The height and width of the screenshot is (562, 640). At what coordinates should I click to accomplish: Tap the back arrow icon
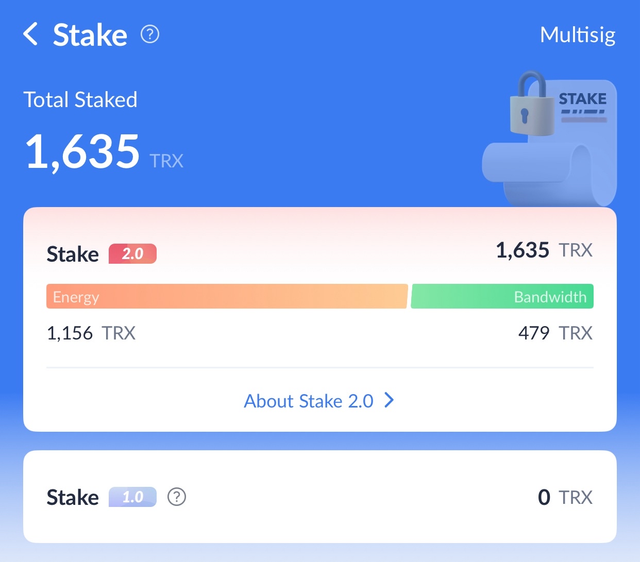31,35
